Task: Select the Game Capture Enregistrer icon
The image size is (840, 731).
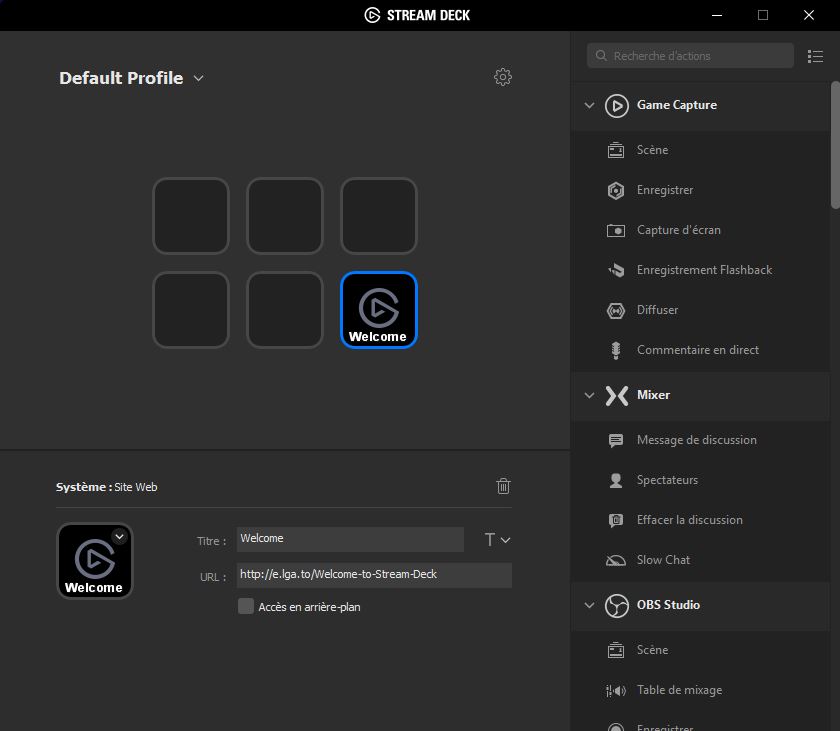Action: click(x=616, y=190)
